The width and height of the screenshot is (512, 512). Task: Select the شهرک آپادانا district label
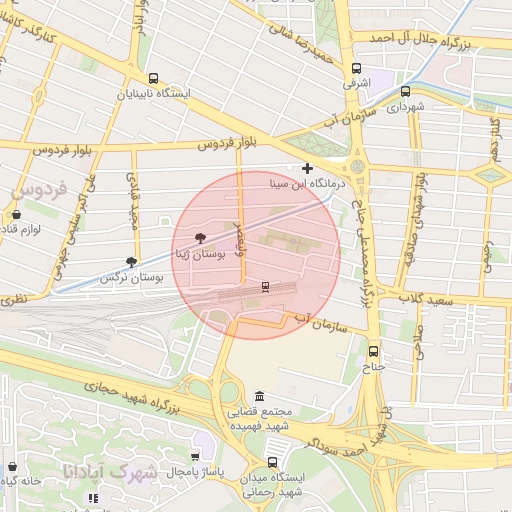click(110, 472)
